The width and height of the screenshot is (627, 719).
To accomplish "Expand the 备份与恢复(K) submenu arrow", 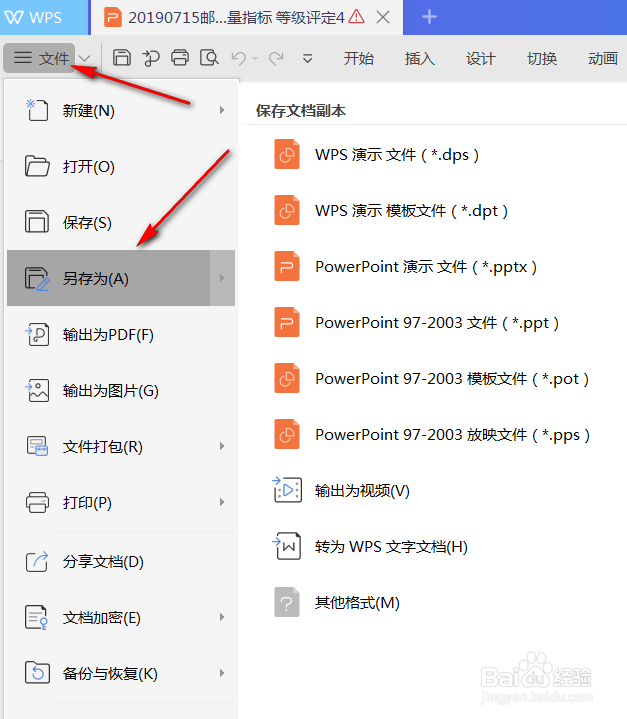I will pos(222,673).
